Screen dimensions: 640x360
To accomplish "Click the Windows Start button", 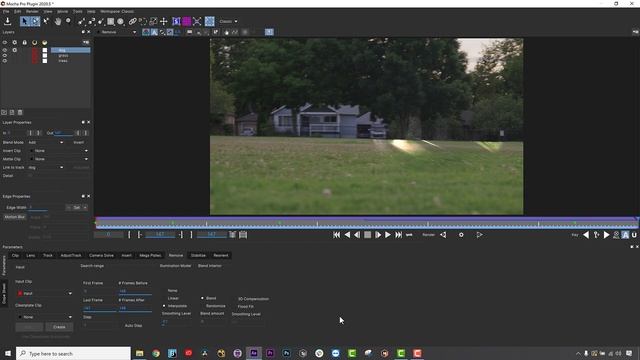I will [8, 353].
